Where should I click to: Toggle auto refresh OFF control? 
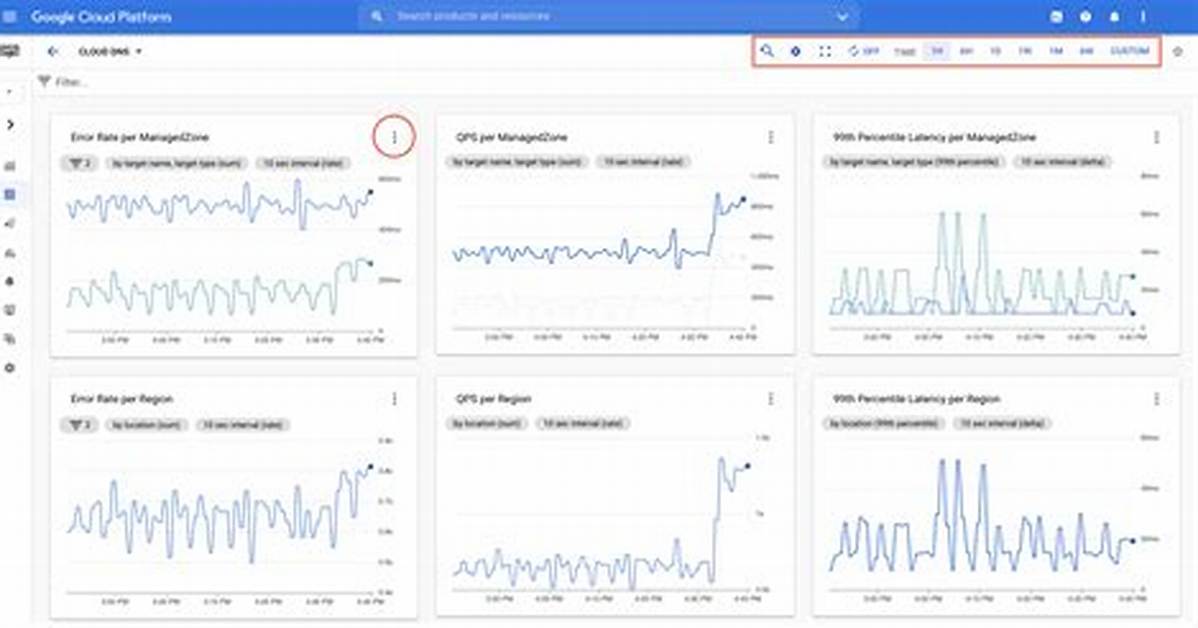pyautogui.click(x=863, y=51)
